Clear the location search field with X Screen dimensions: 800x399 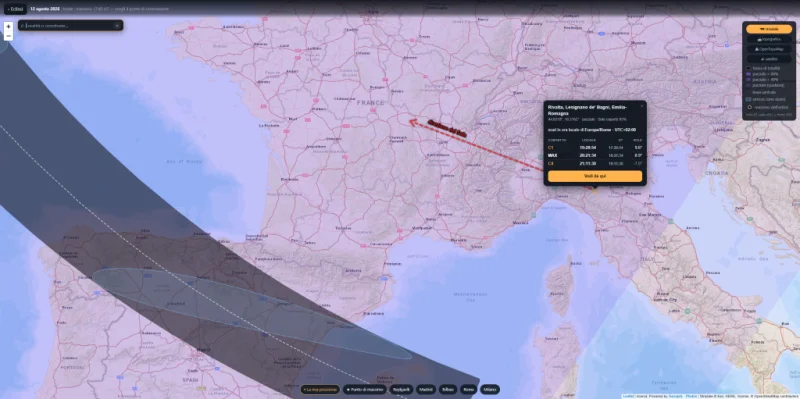tap(117, 26)
